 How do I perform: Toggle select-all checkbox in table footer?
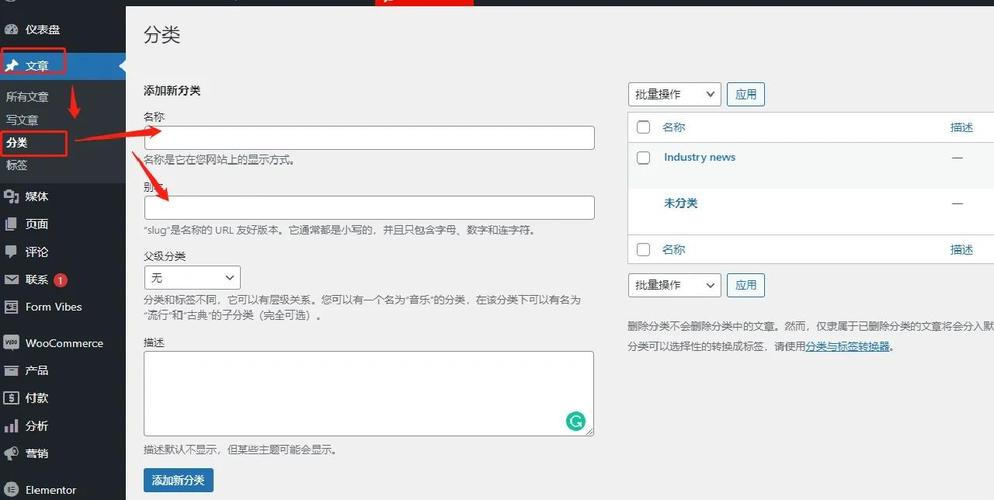click(643, 250)
